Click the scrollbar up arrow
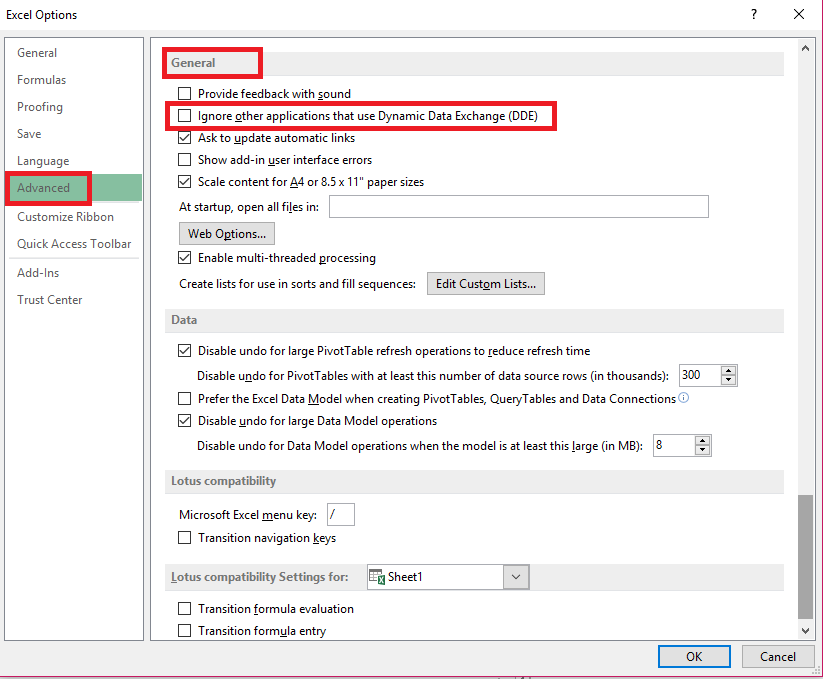823x679 pixels. click(805, 48)
